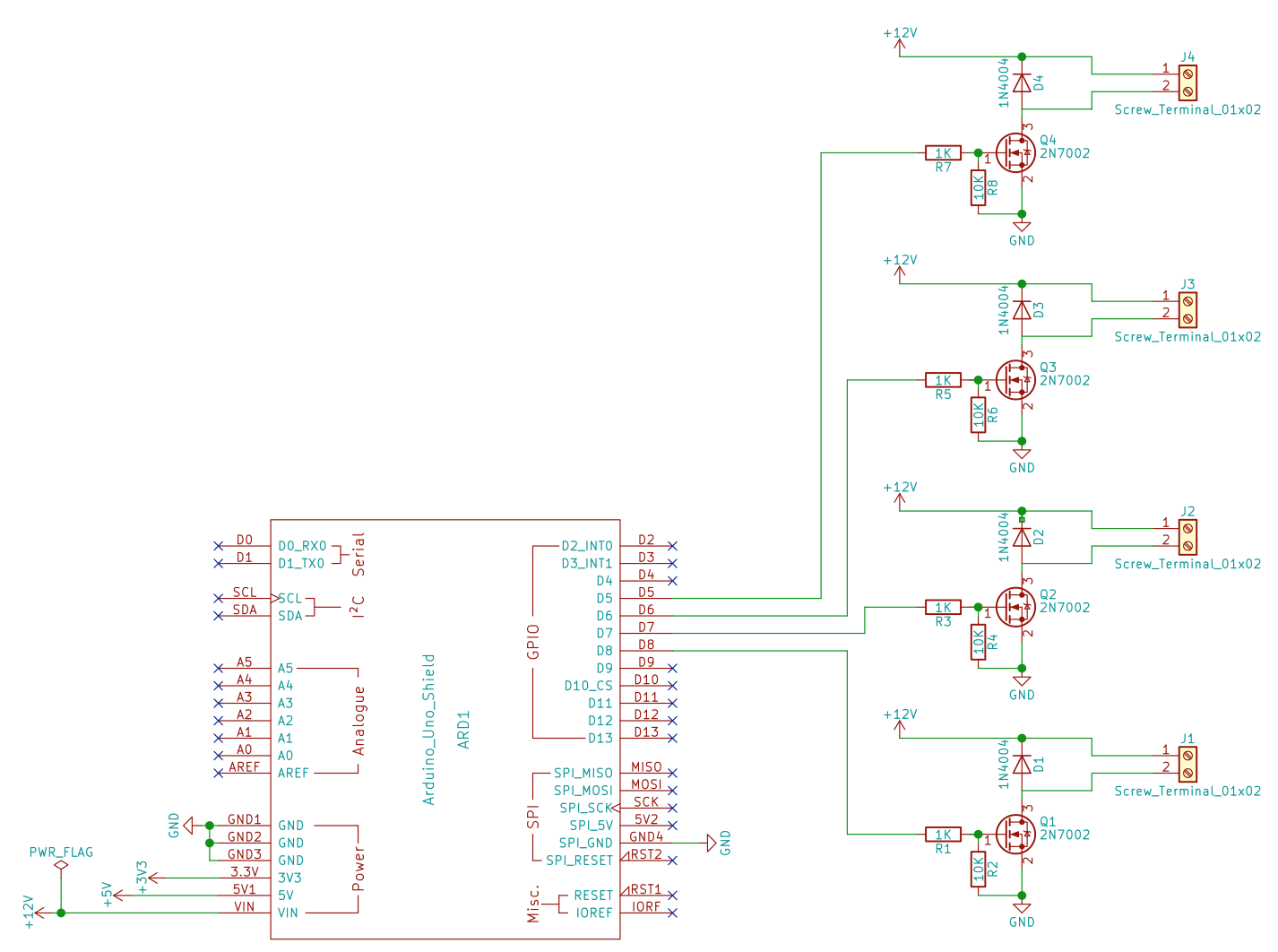Click the no-connect X on pin D2
Viewport: 1278px width, 952px height.
coord(672,546)
